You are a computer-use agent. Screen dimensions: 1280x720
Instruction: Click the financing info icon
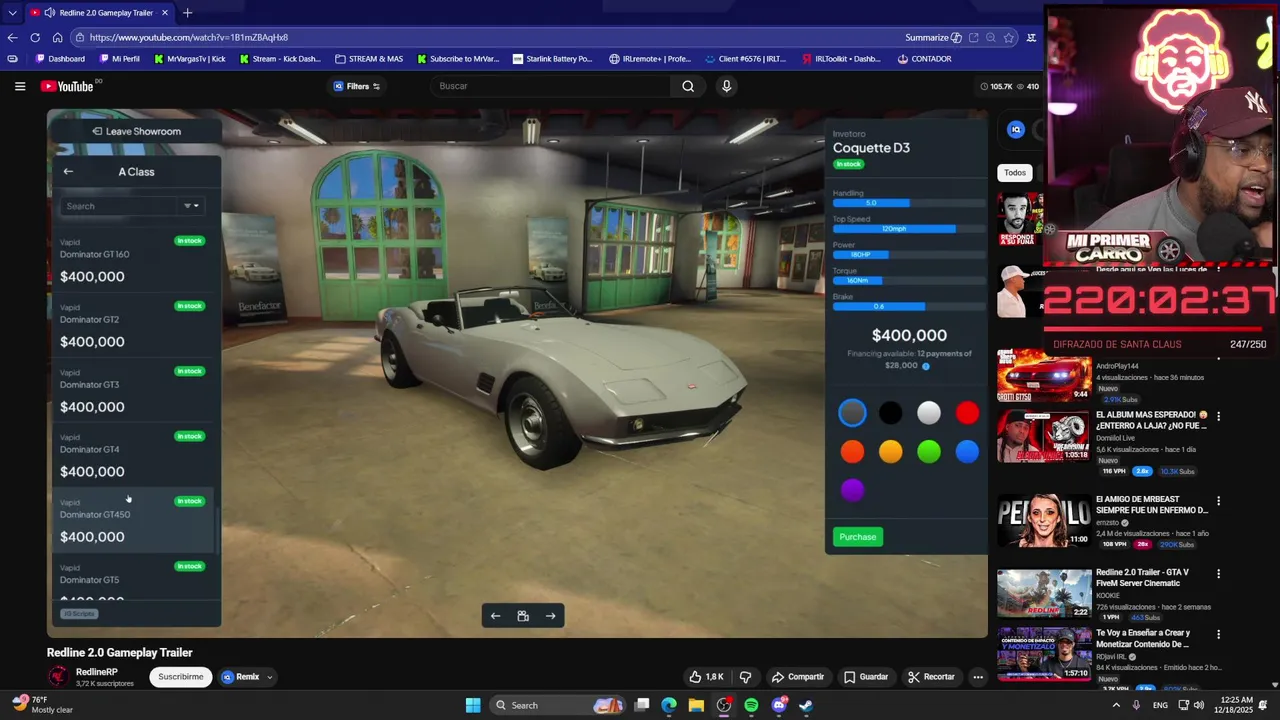925,366
